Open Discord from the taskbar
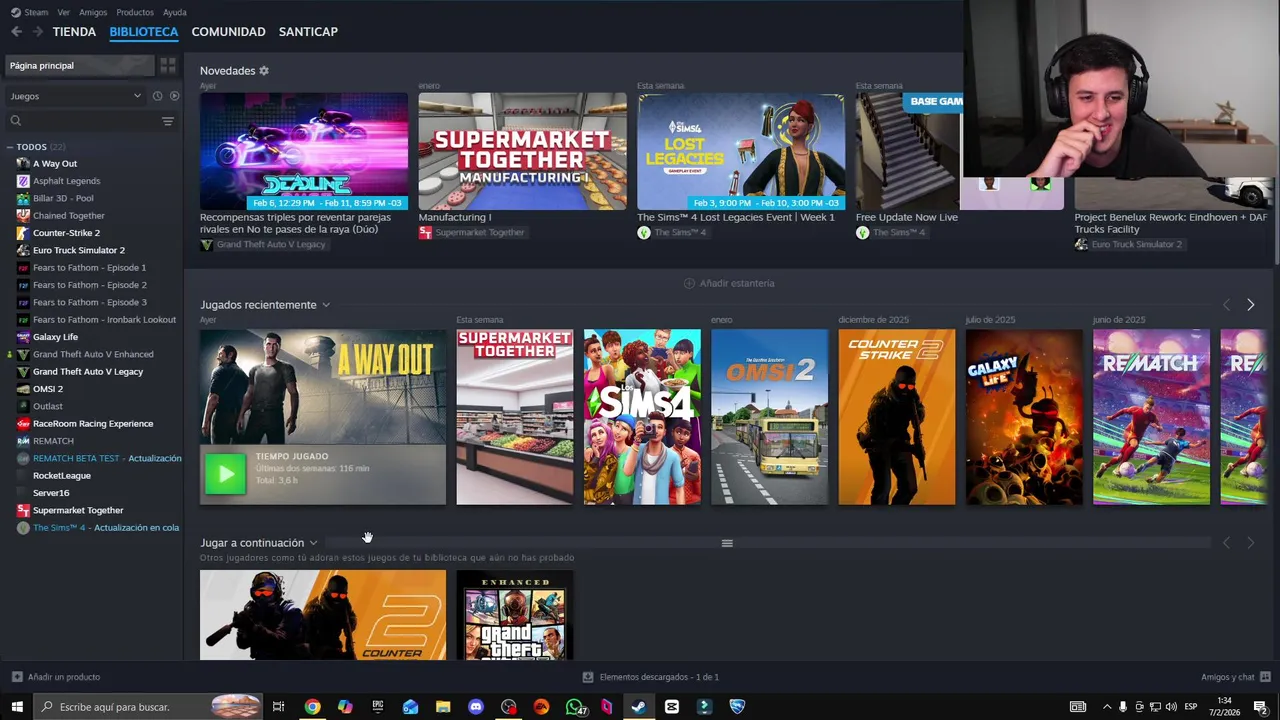The height and width of the screenshot is (720, 1280). [476, 707]
